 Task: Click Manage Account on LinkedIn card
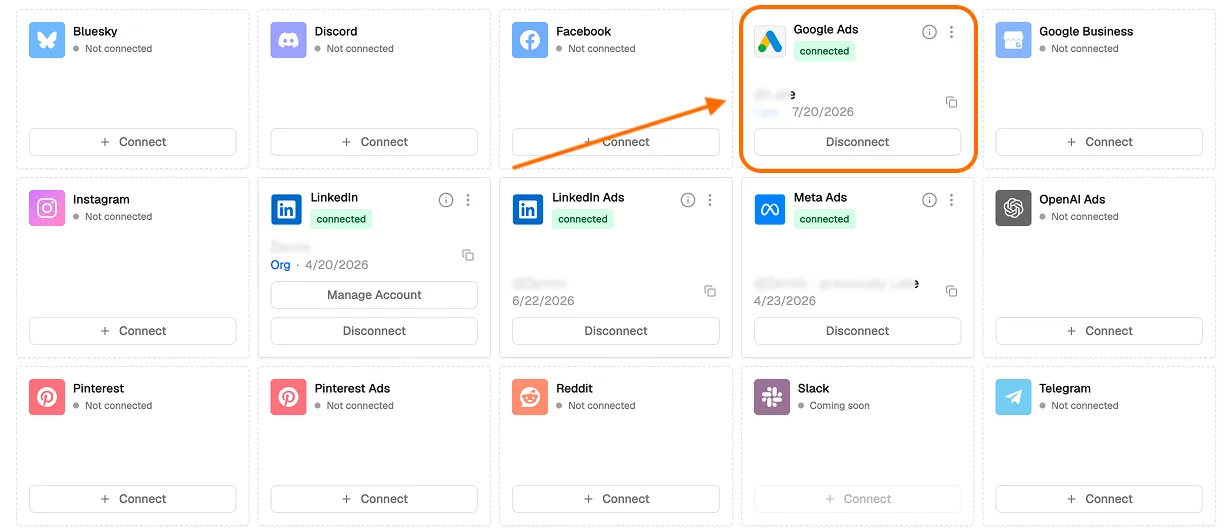[x=374, y=295]
